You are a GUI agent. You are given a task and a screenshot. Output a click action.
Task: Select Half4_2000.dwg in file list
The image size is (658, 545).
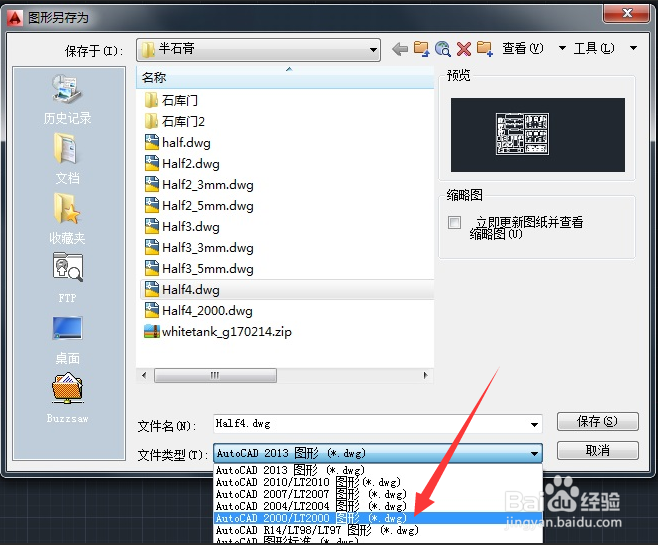tap(198, 310)
